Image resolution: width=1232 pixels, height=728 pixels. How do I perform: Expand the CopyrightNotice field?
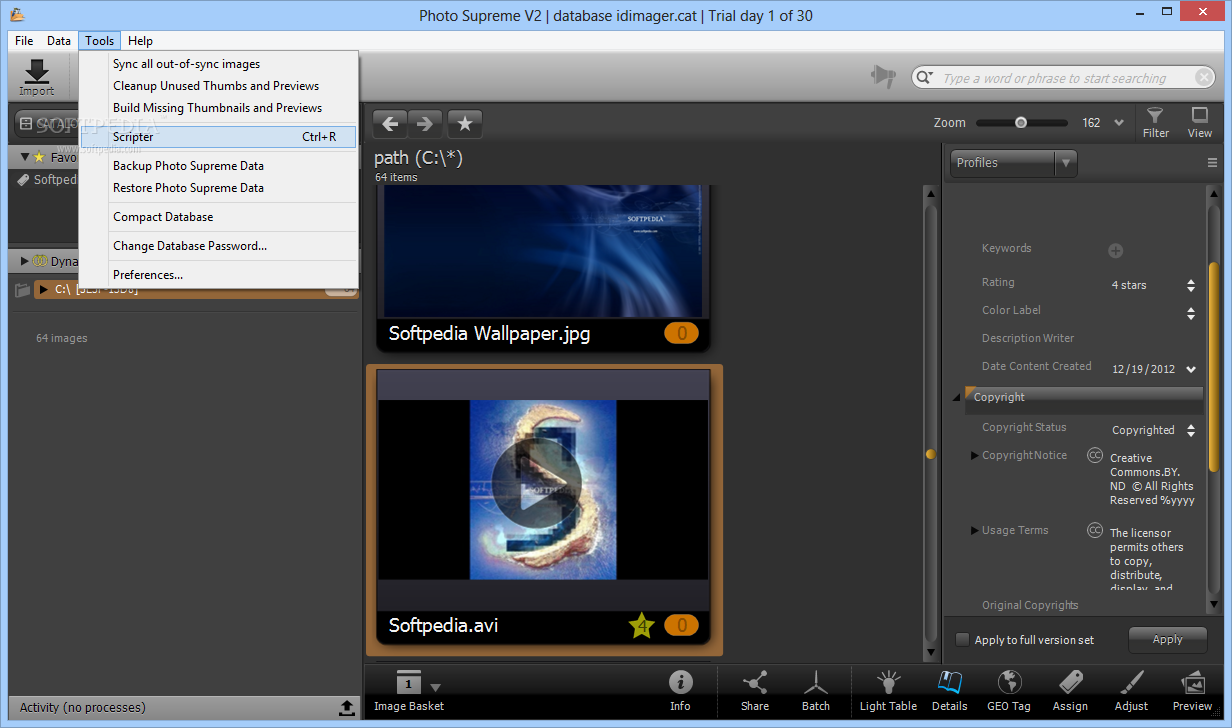pyautogui.click(x=975, y=456)
